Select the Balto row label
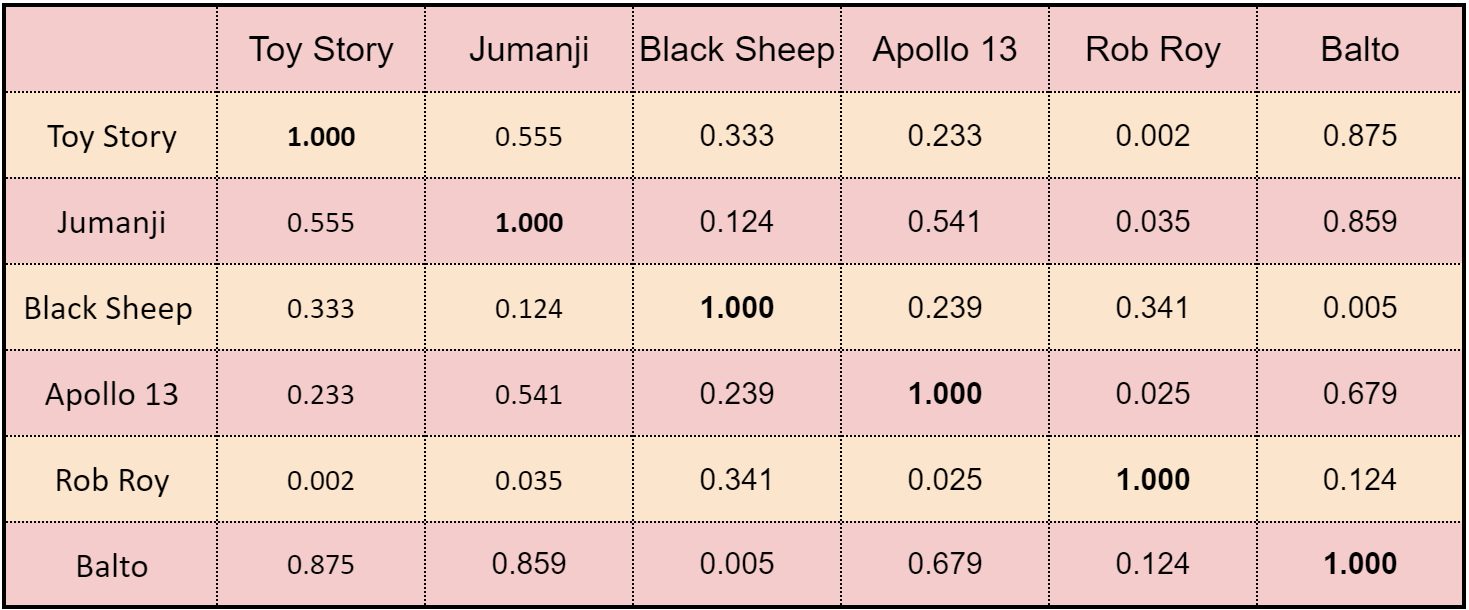This screenshot has width=1469, height=610. 112,567
